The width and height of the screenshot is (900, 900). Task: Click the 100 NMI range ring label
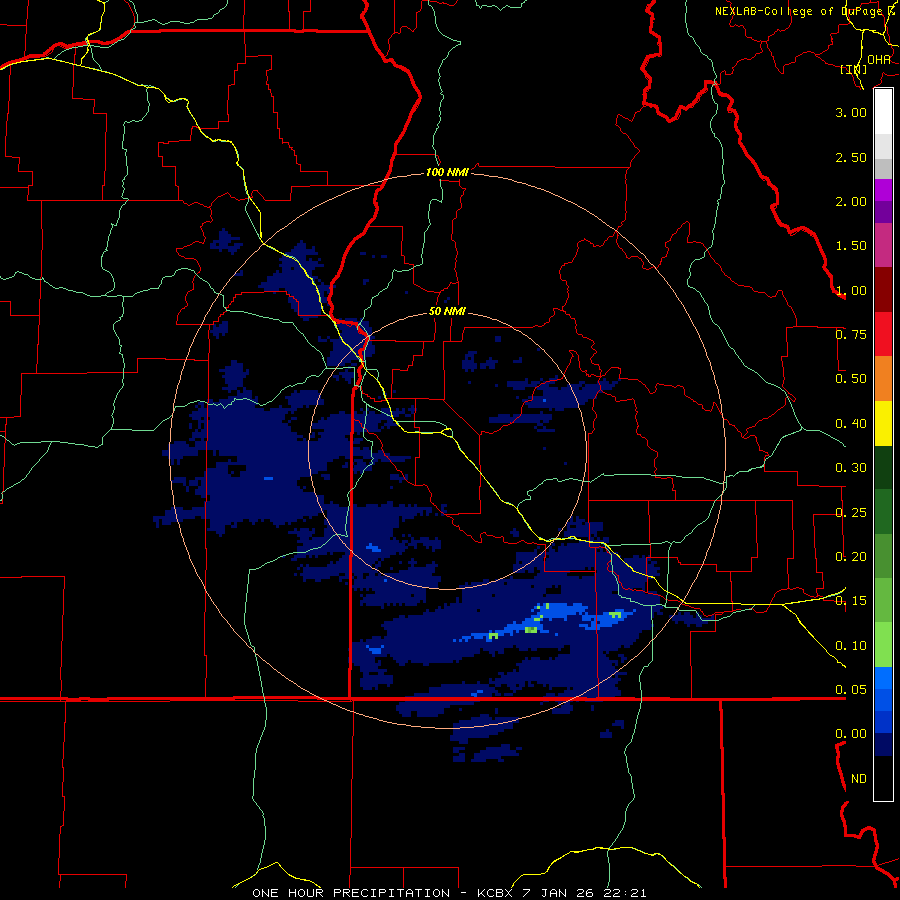tap(447, 172)
